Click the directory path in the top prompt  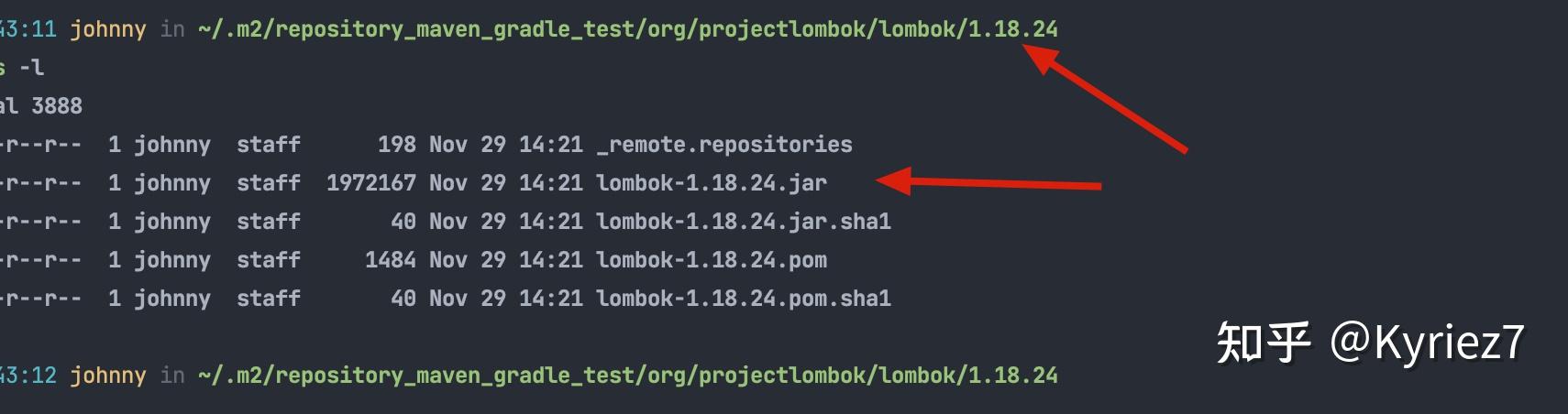pos(627,29)
